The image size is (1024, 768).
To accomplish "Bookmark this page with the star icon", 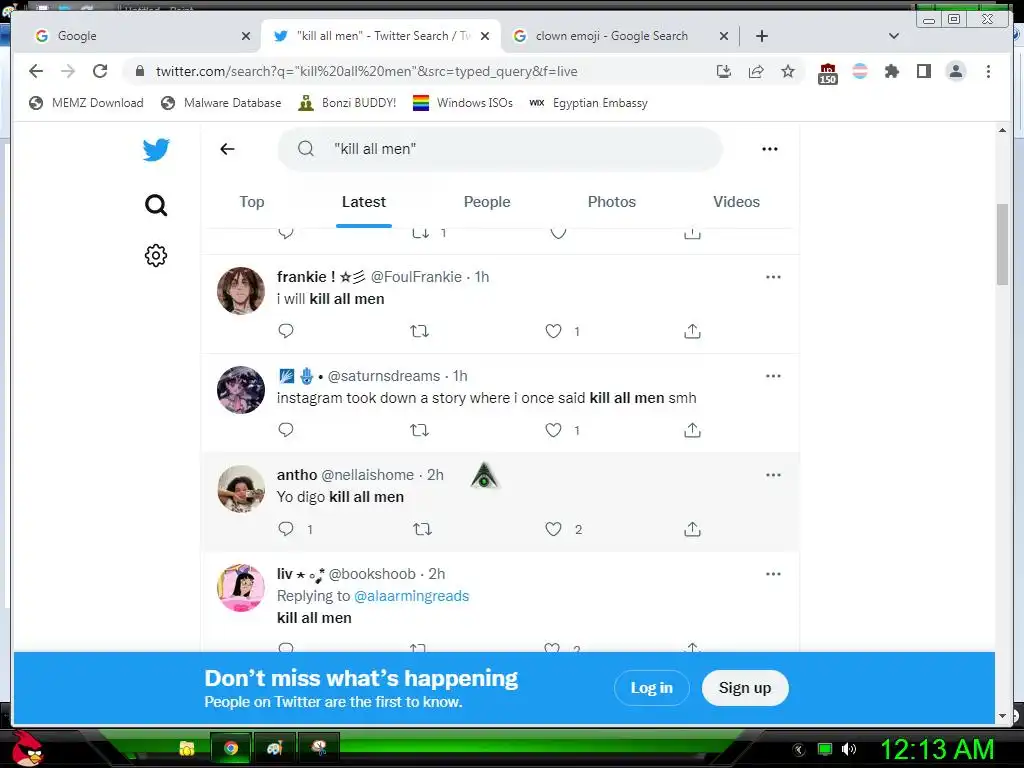I will click(788, 71).
